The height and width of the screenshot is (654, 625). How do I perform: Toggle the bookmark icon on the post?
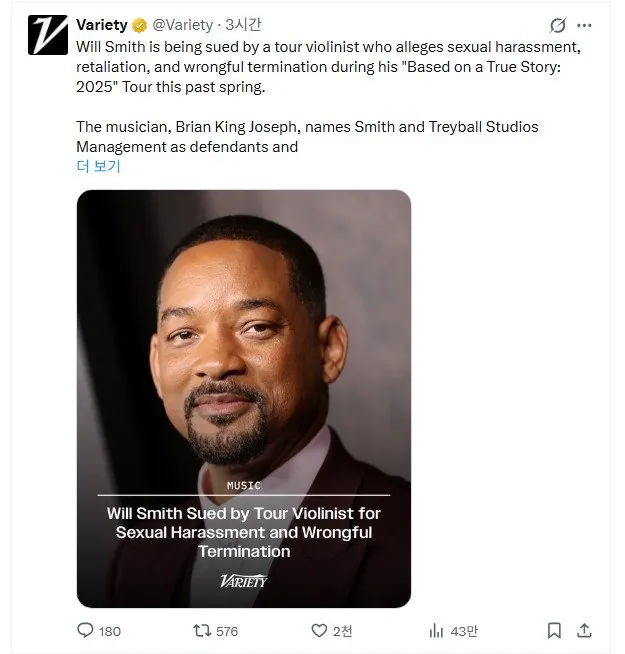coord(554,630)
